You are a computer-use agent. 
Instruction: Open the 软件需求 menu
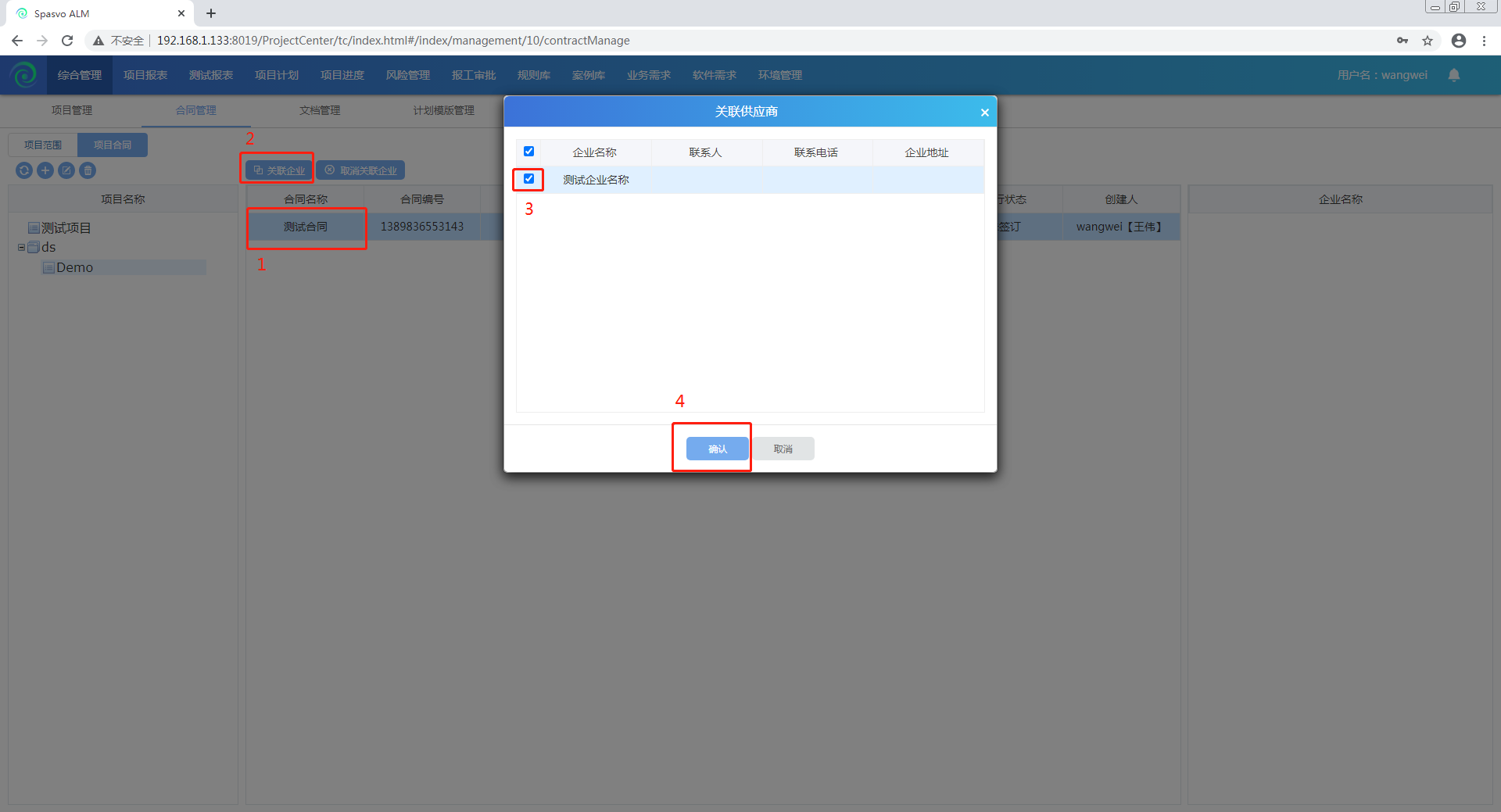pyautogui.click(x=715, y=75)
